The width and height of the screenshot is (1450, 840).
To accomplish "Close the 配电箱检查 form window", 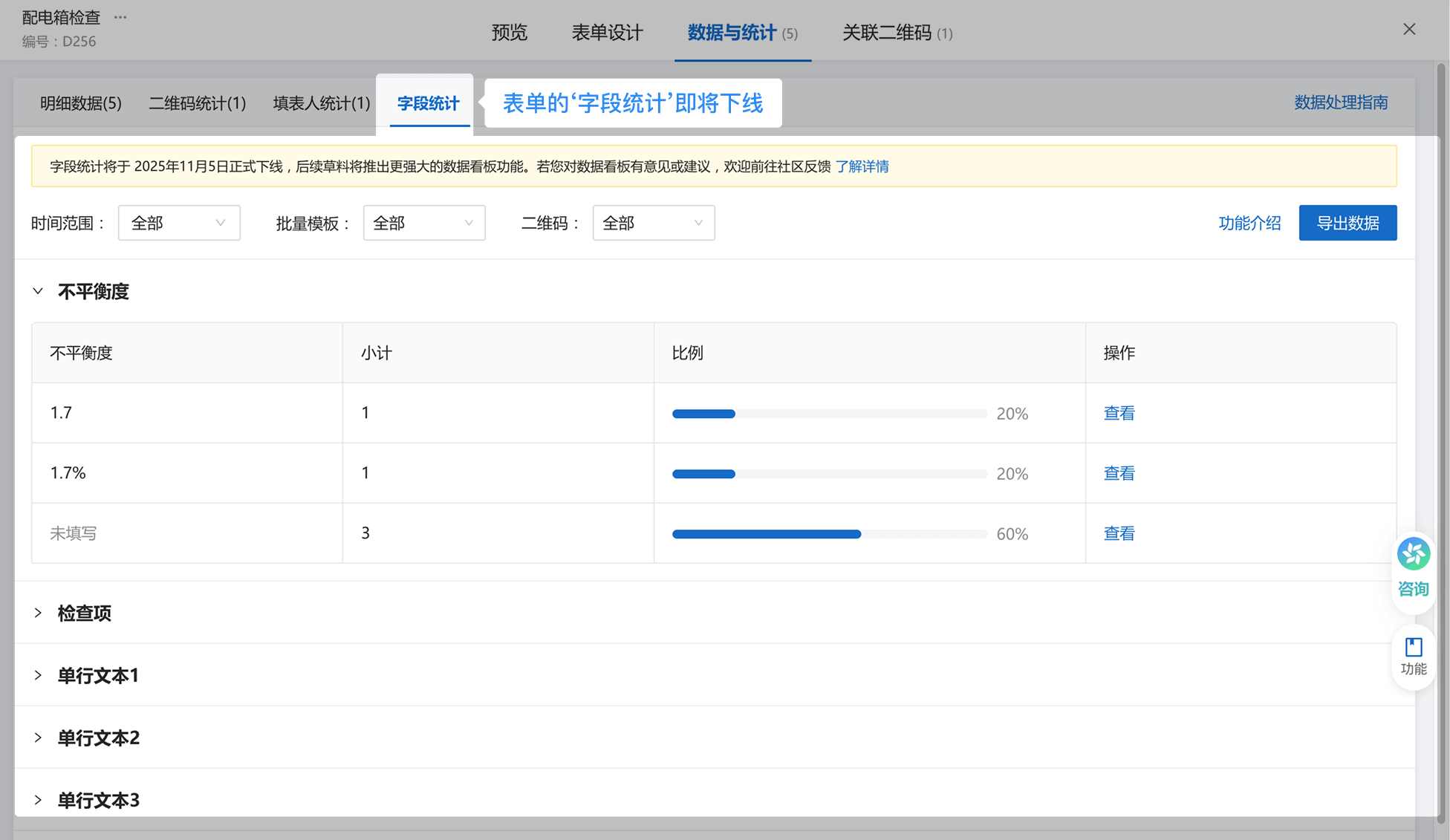I will click(x=1409, y=29).
